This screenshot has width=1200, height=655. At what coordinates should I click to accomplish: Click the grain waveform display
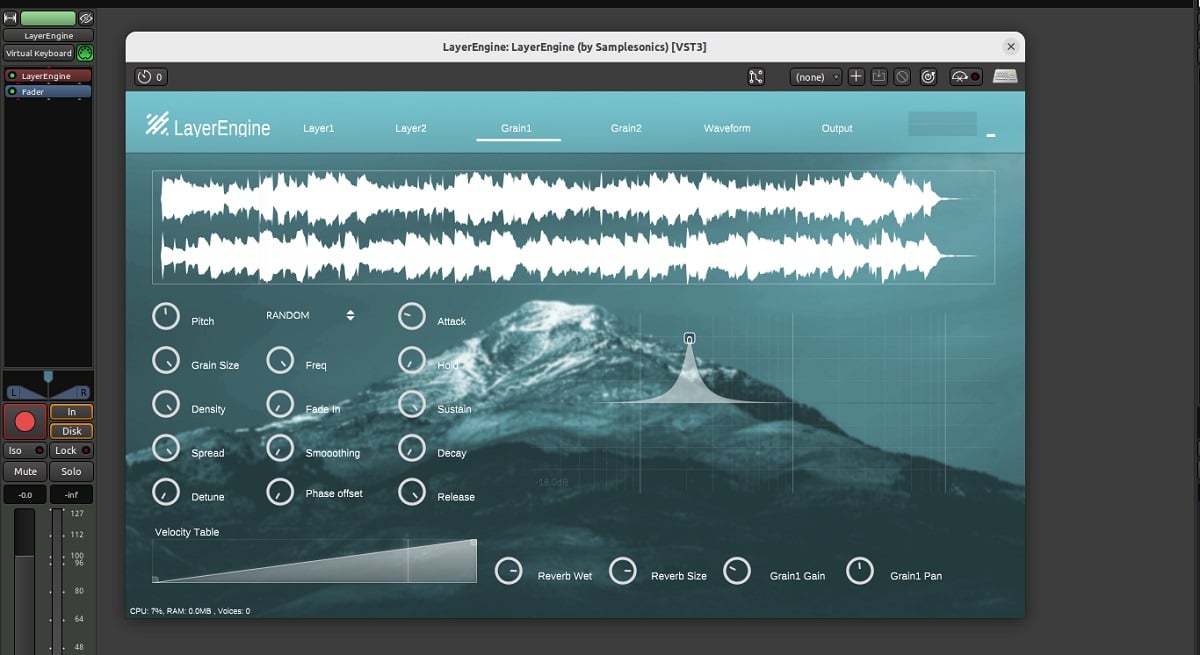pyautogui.click(x=573, y=227)
